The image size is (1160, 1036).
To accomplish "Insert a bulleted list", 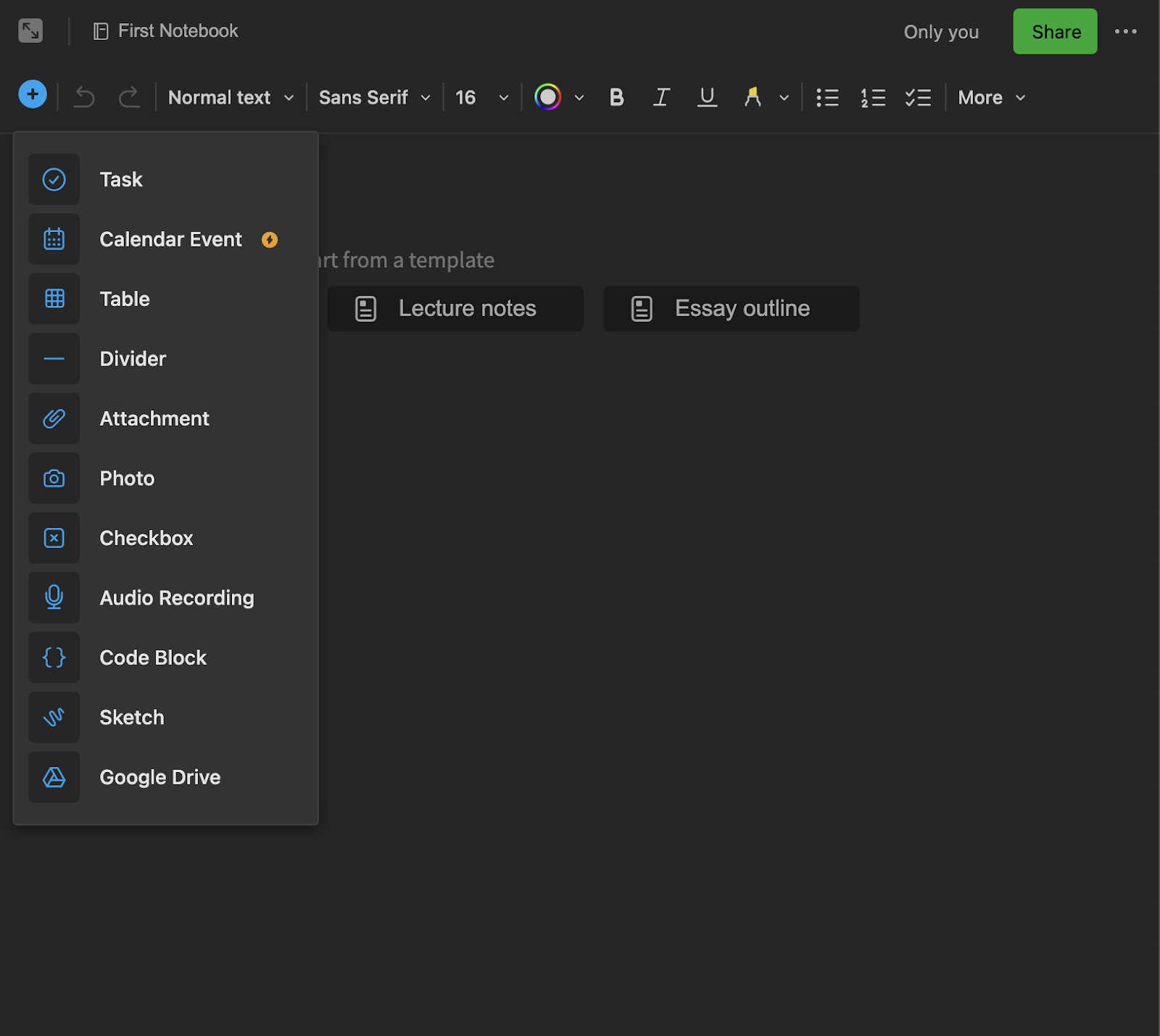I will (x=827, y=97).
